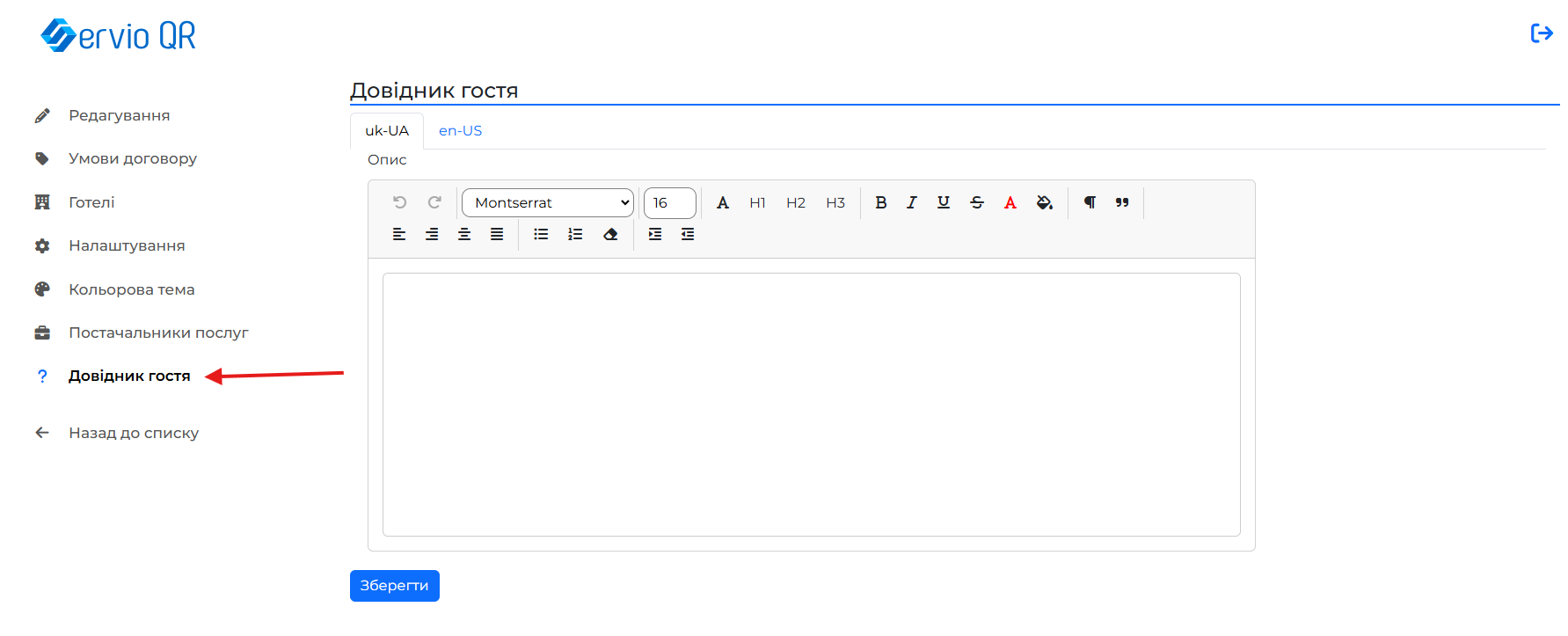Click the undo arrow icon
Screen dimensions: 1568x636
click(400, 202)
